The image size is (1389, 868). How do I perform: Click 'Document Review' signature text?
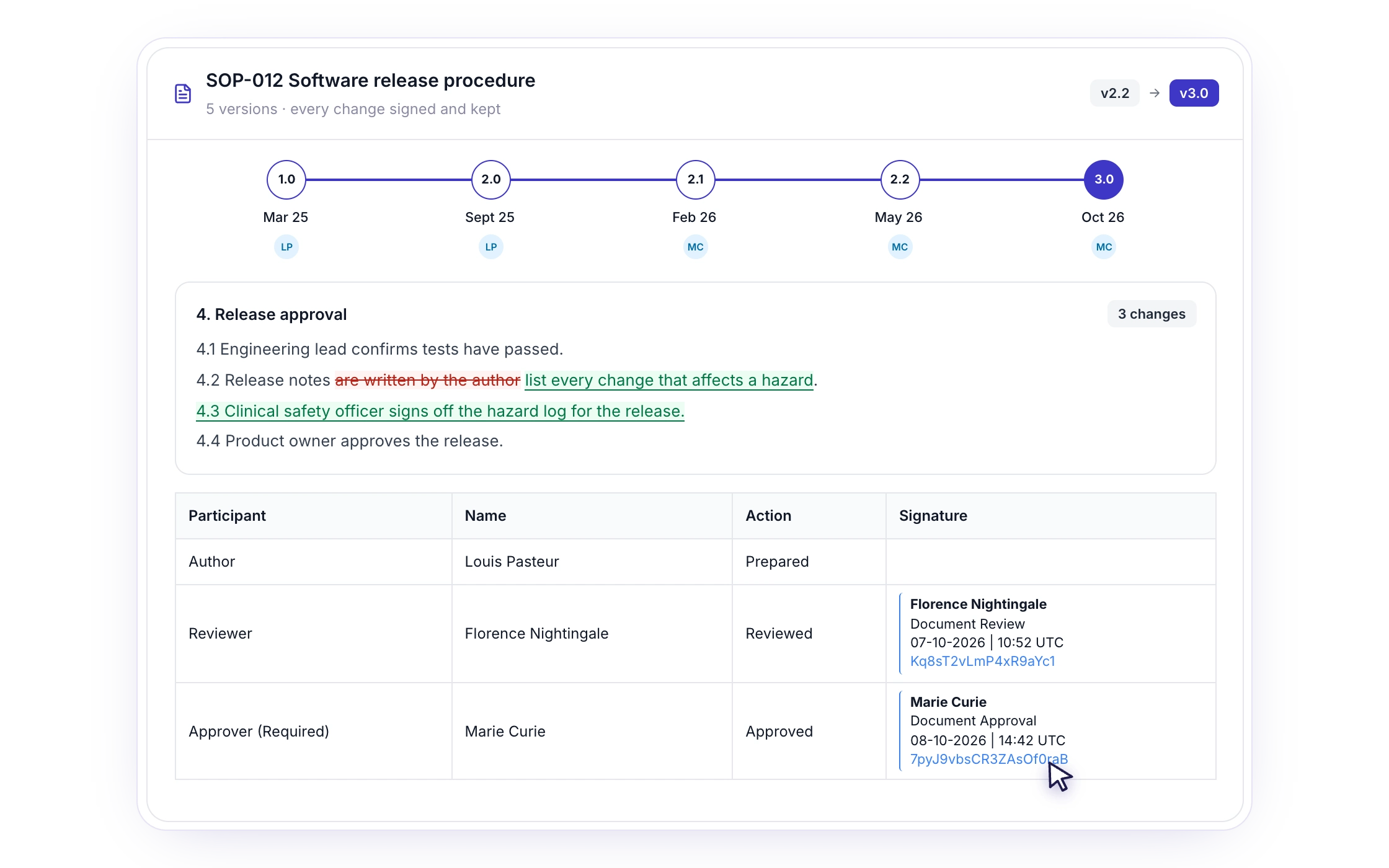coord(967,624)
